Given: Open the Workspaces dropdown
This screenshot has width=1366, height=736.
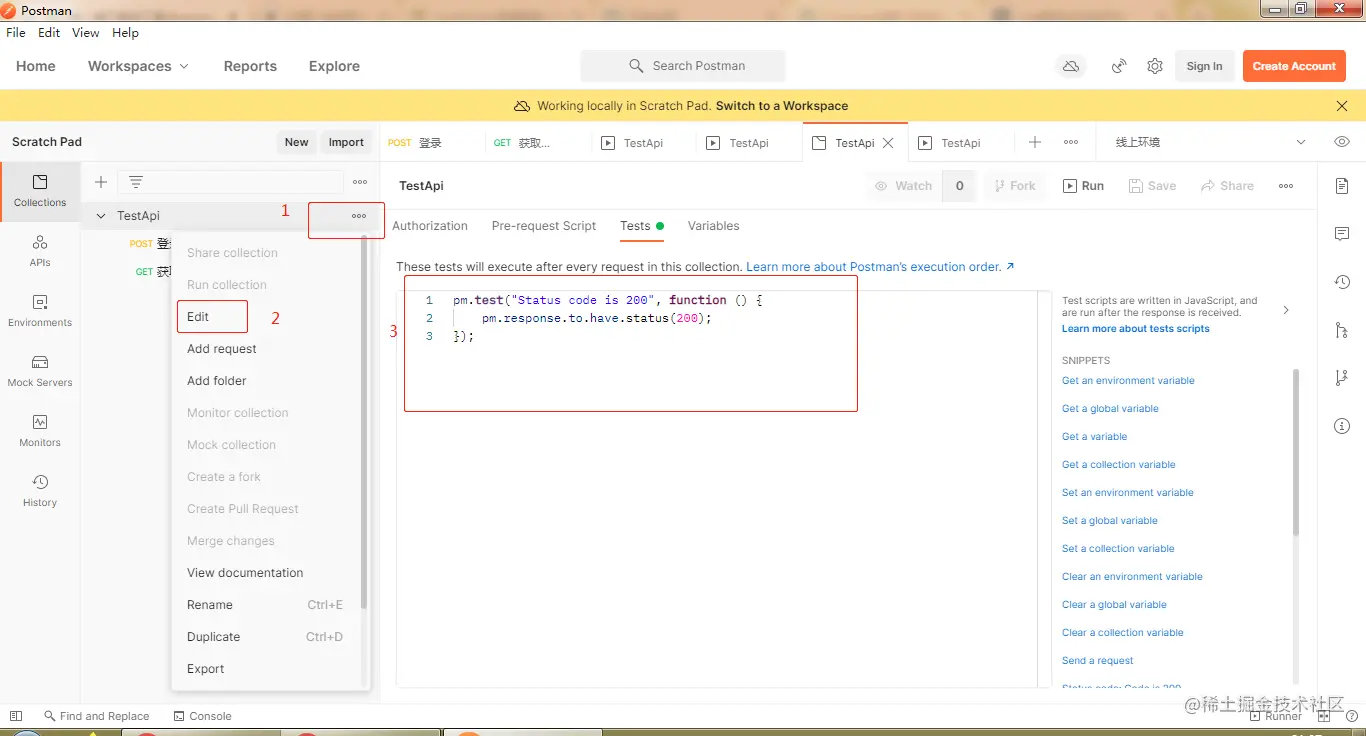Looking at the screenshot, I should coord(138,66).
